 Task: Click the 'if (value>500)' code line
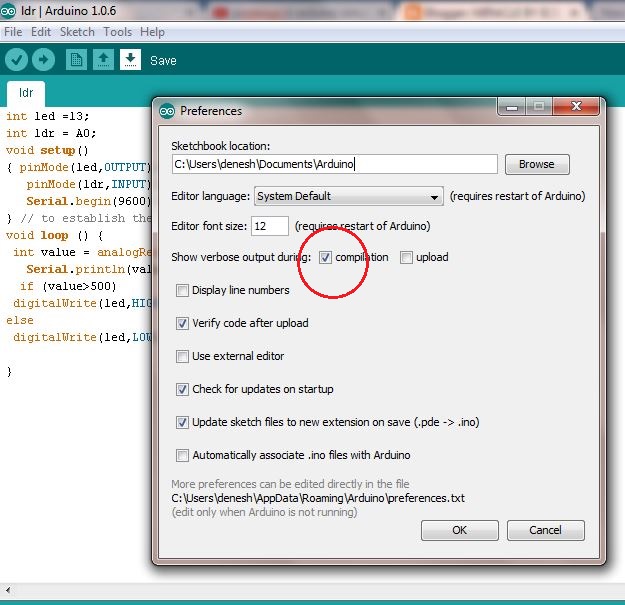[68, 287]
